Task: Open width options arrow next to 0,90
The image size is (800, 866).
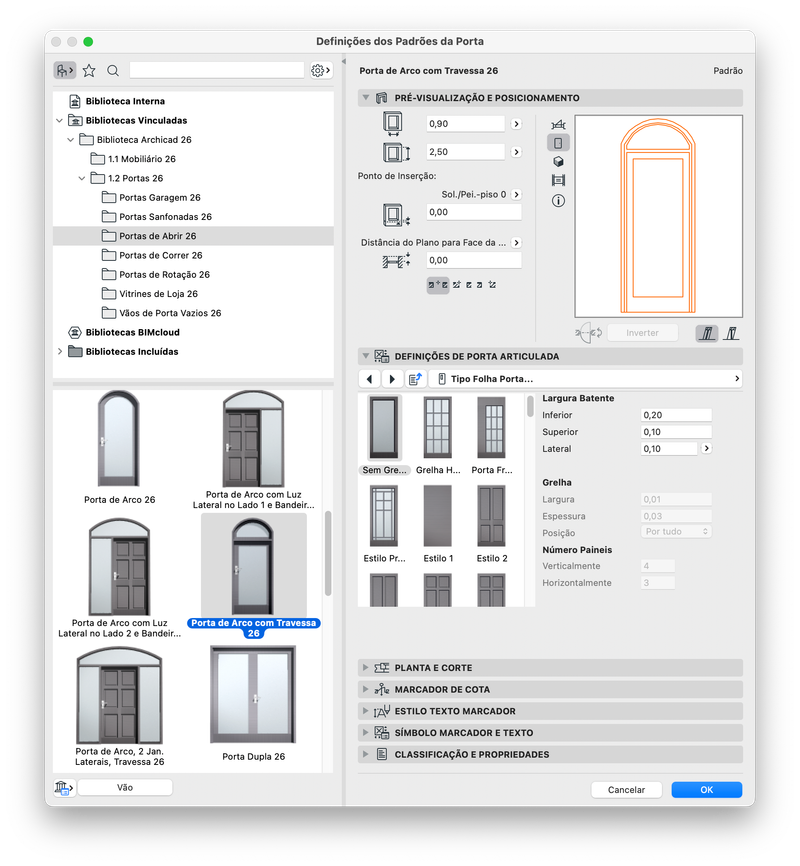Action: coord(516,124)
